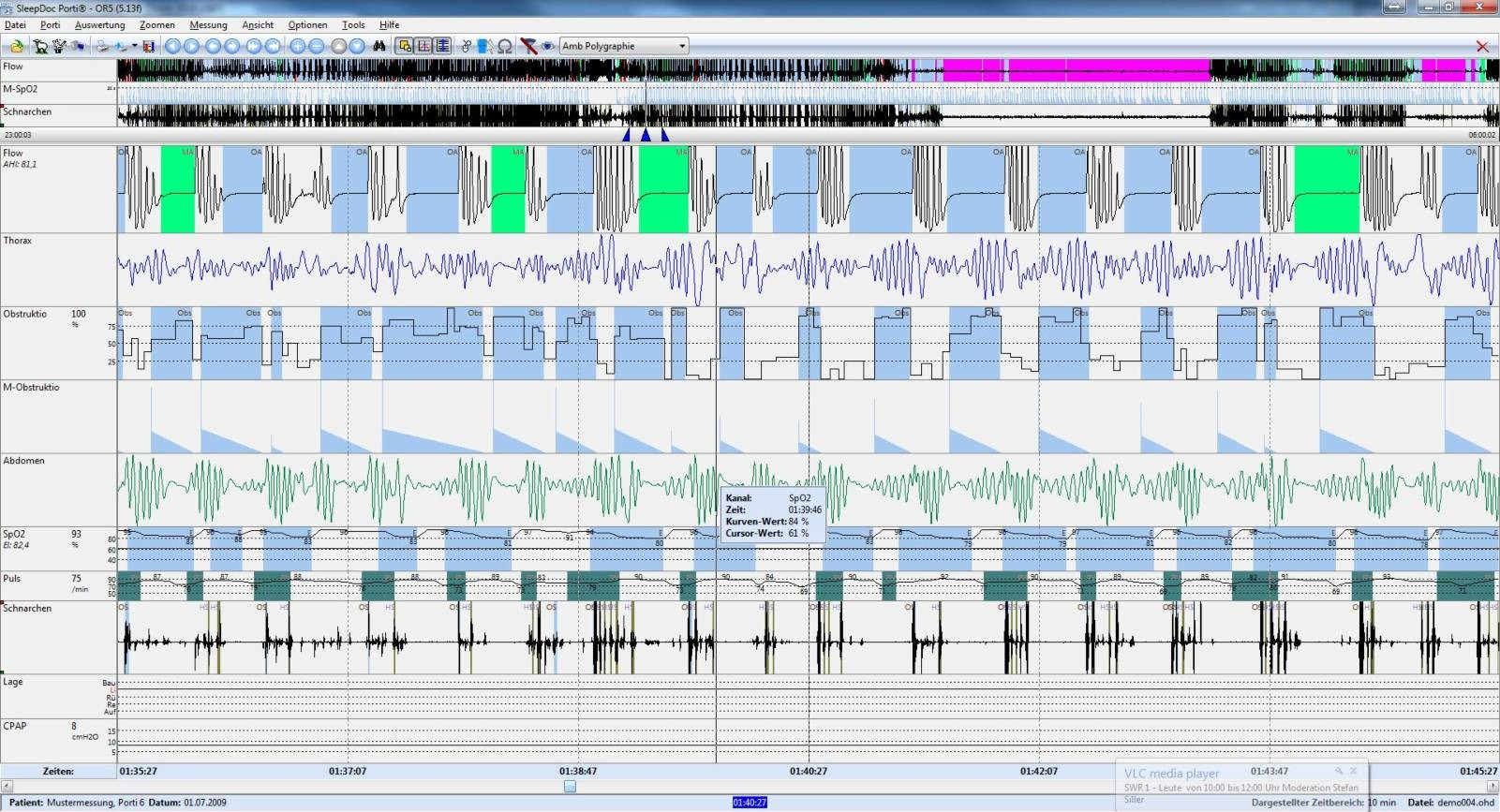Open the small arrow next to the print export icon
This screenshot has width=1500, height=812.
134,46
